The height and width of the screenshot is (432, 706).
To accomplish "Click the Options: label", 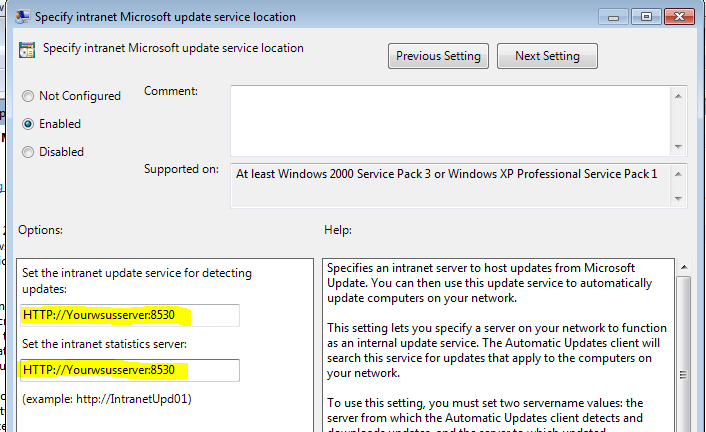I will [41, 230].
